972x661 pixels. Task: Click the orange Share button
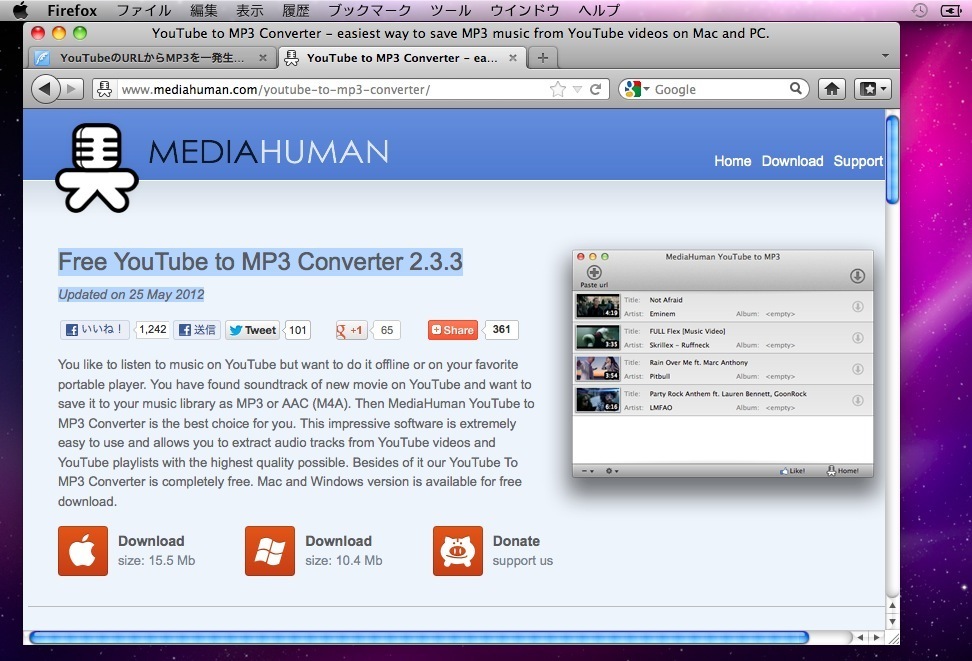(453, 330)
